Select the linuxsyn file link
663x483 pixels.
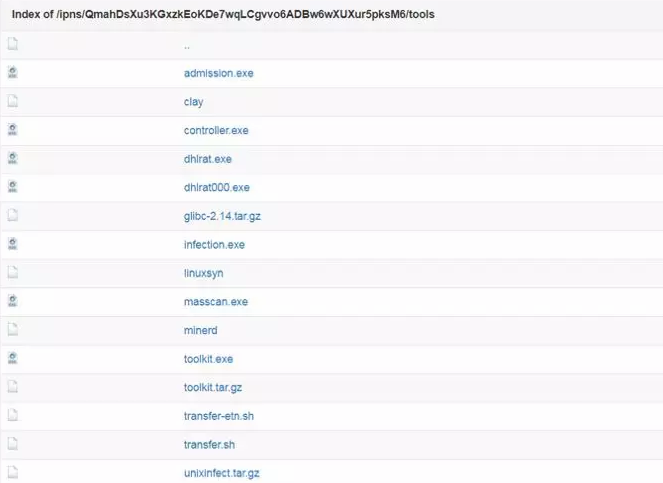204,273
